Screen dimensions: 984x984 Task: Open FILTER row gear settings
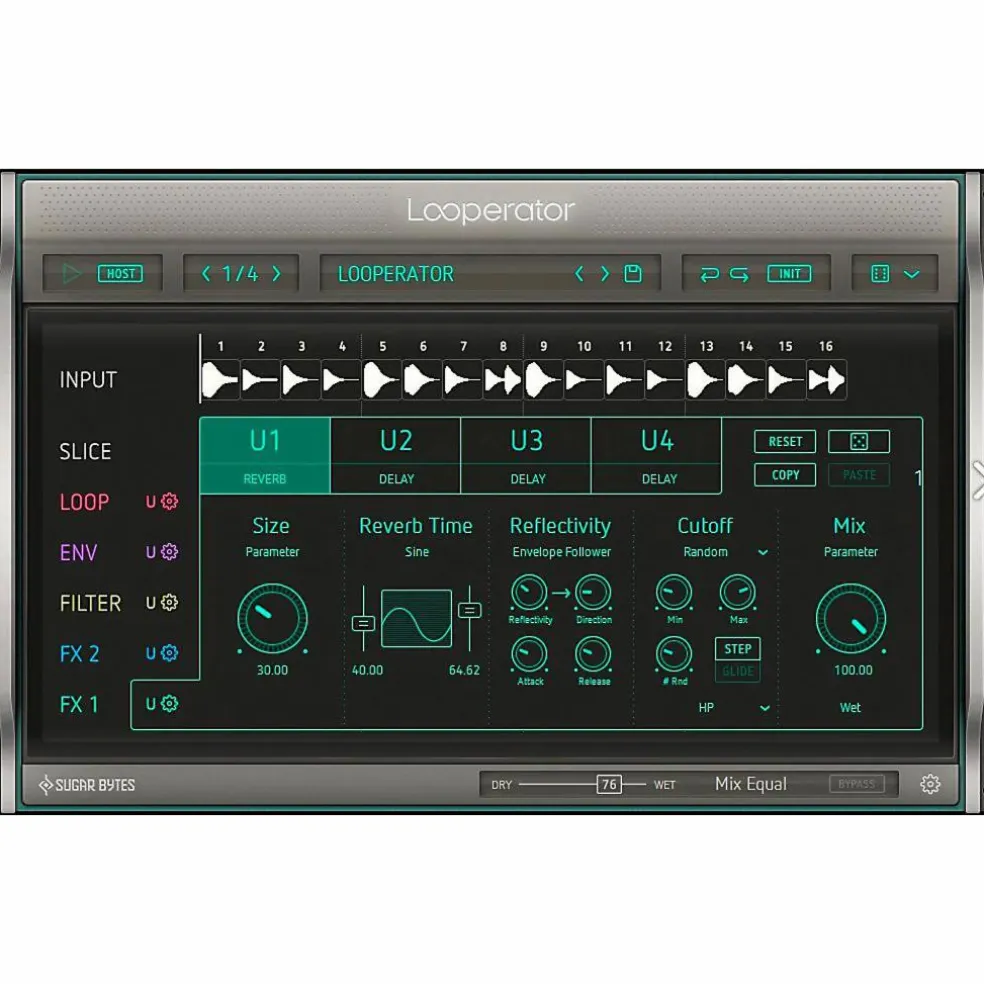coord(169,602)
